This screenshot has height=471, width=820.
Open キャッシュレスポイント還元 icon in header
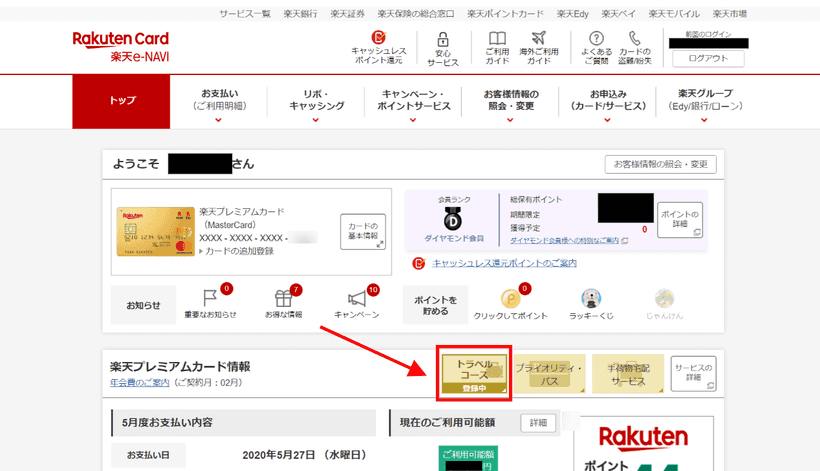pyautogui.click(x=379, y=47)
